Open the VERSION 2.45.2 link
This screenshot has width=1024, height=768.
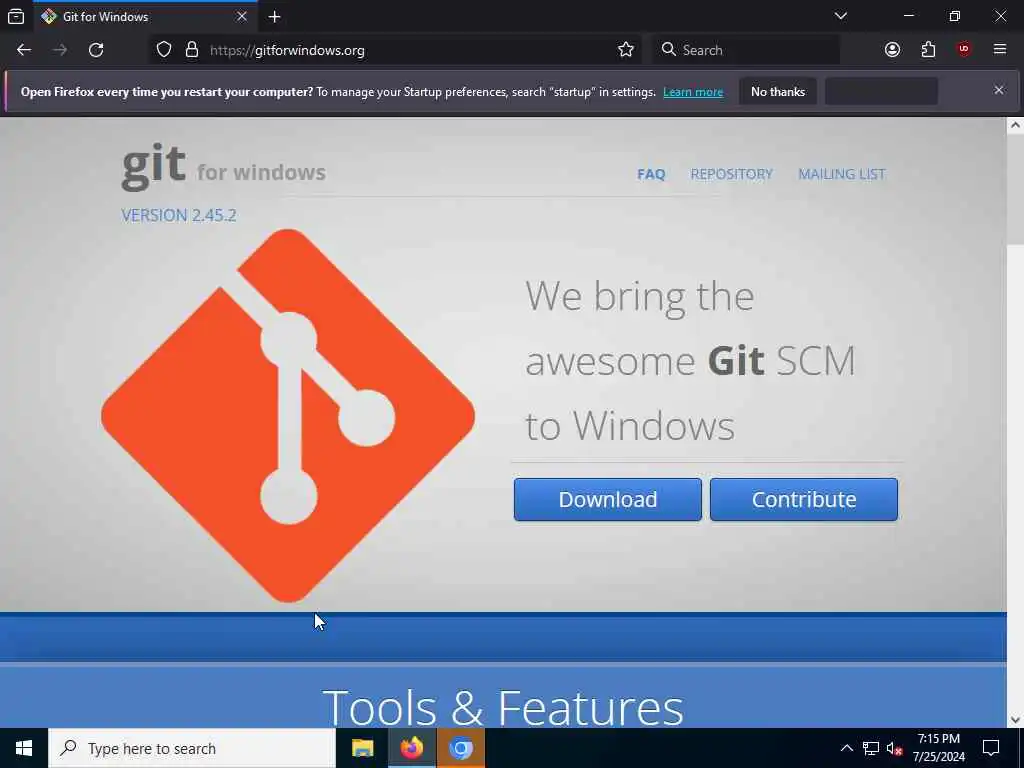[178, 216]
